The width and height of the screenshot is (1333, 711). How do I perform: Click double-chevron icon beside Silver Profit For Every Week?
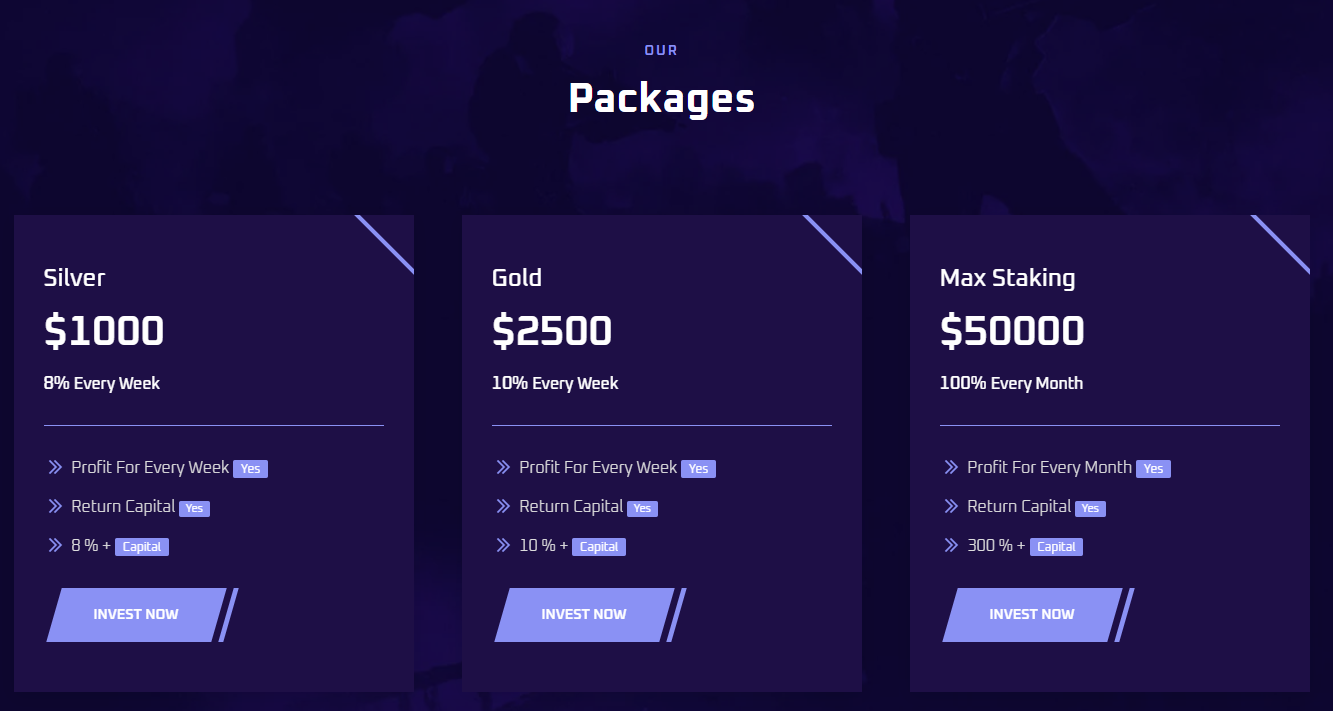coord(55,467)
